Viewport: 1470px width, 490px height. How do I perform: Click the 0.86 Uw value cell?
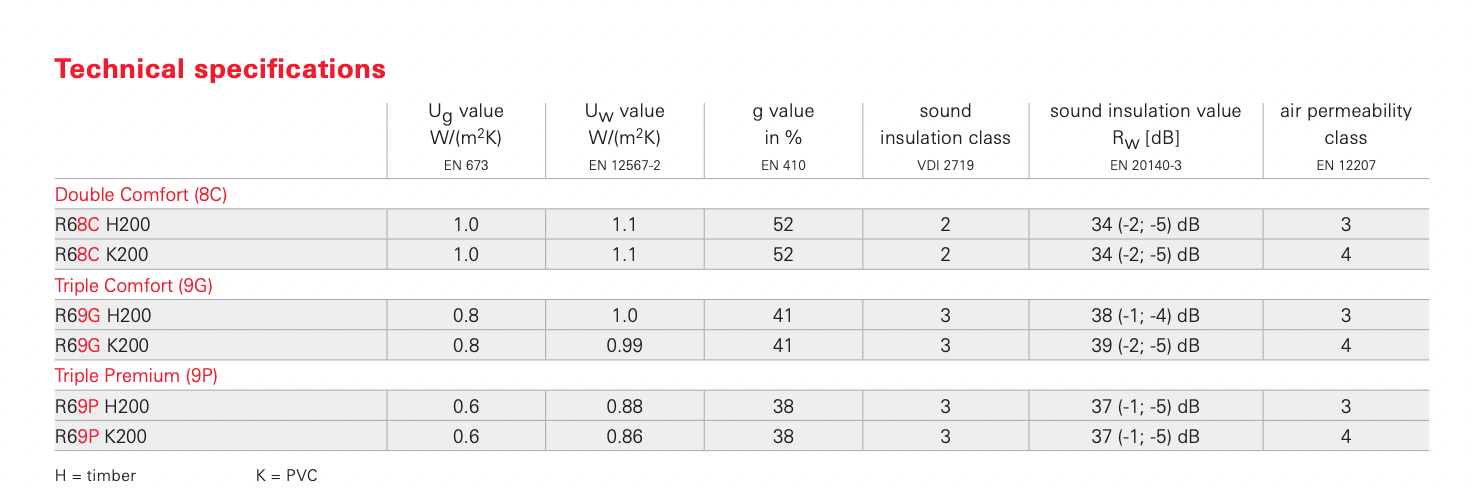(625, 436)
